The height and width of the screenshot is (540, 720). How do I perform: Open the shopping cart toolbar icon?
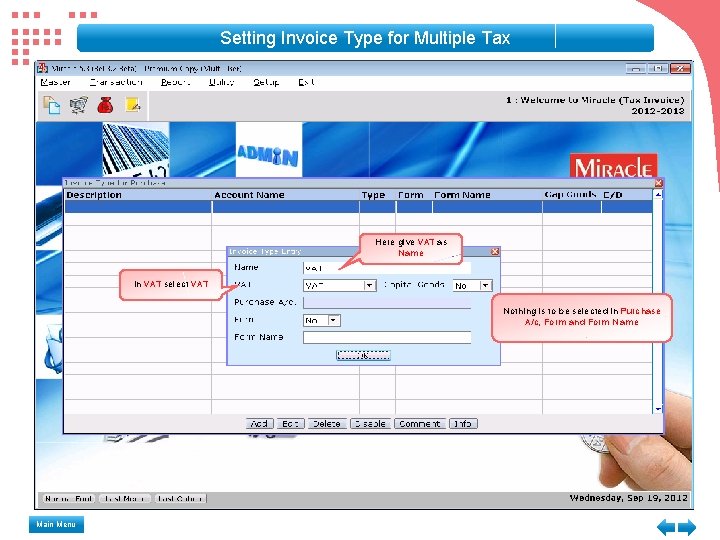pos(79,105)
